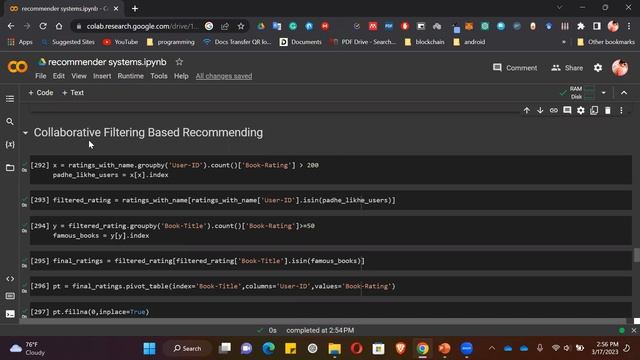The width and height of the screenshot is (640, 360).
Task: Open the weather widget 76°F Cloudy
Action: [x=28, y=349]
